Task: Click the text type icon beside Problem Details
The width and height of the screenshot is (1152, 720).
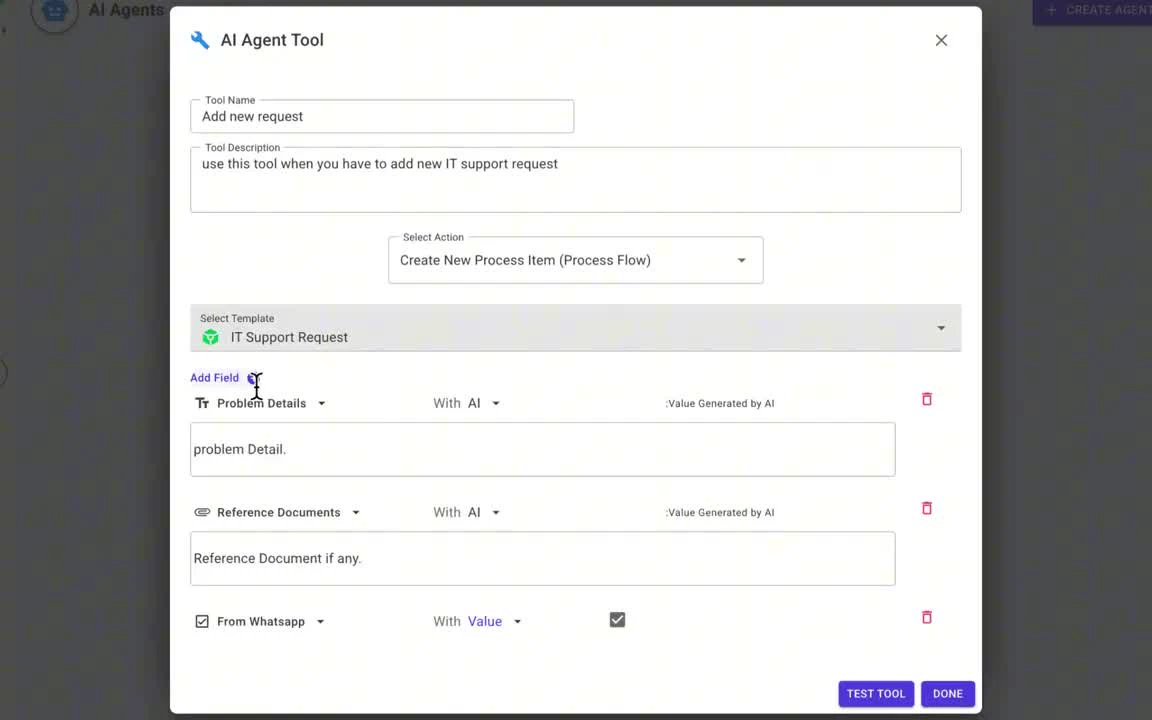Action: 202,403
